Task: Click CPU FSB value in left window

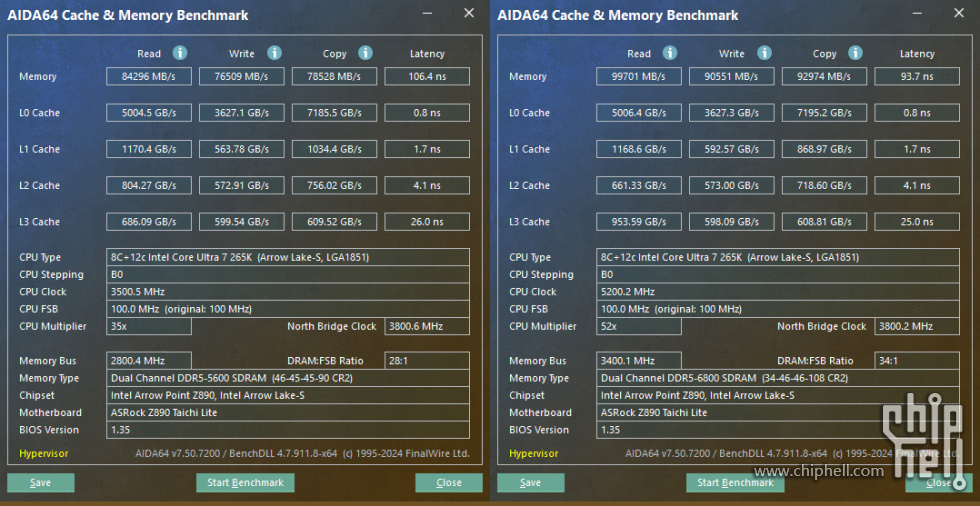Action: coord(288,309)
